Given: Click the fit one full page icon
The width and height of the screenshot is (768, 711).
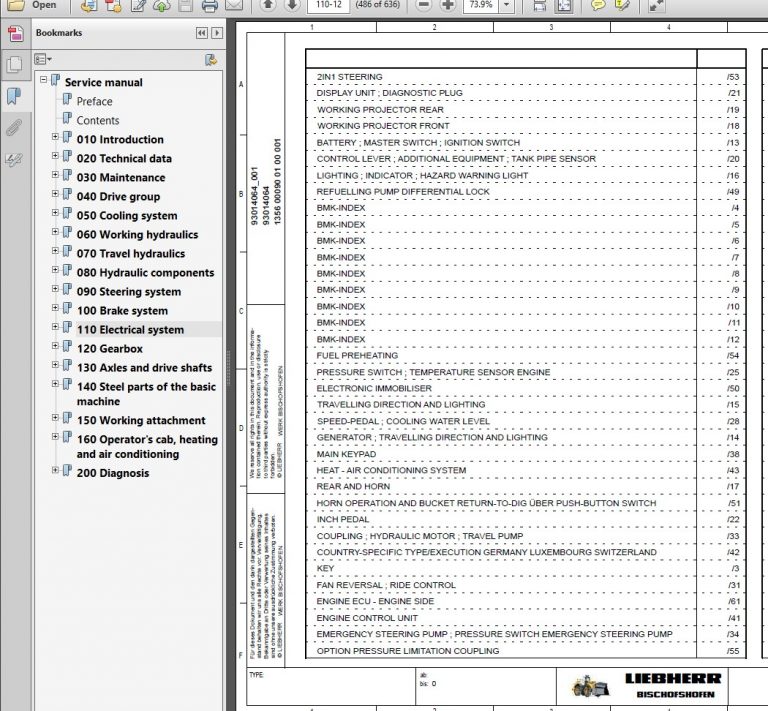Looking at the screenshot, I should (565, 5).
